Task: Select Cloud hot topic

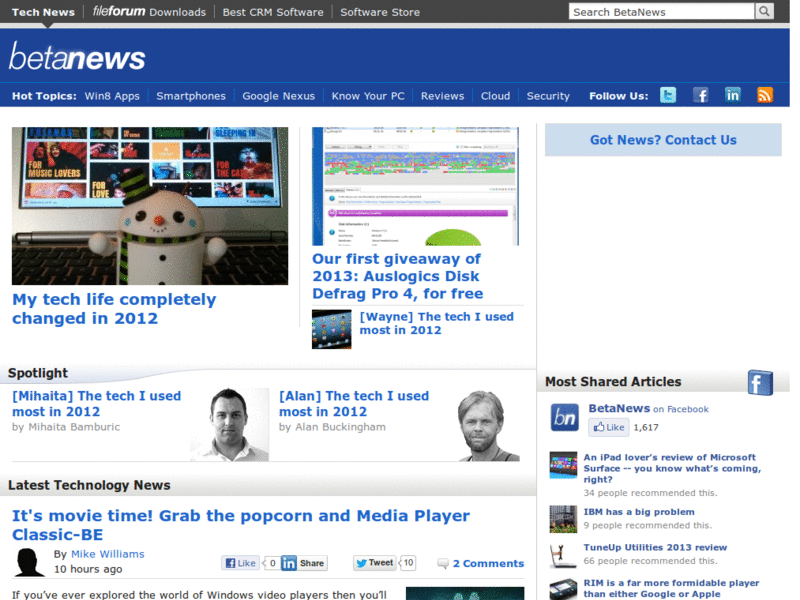Action: 495,96
